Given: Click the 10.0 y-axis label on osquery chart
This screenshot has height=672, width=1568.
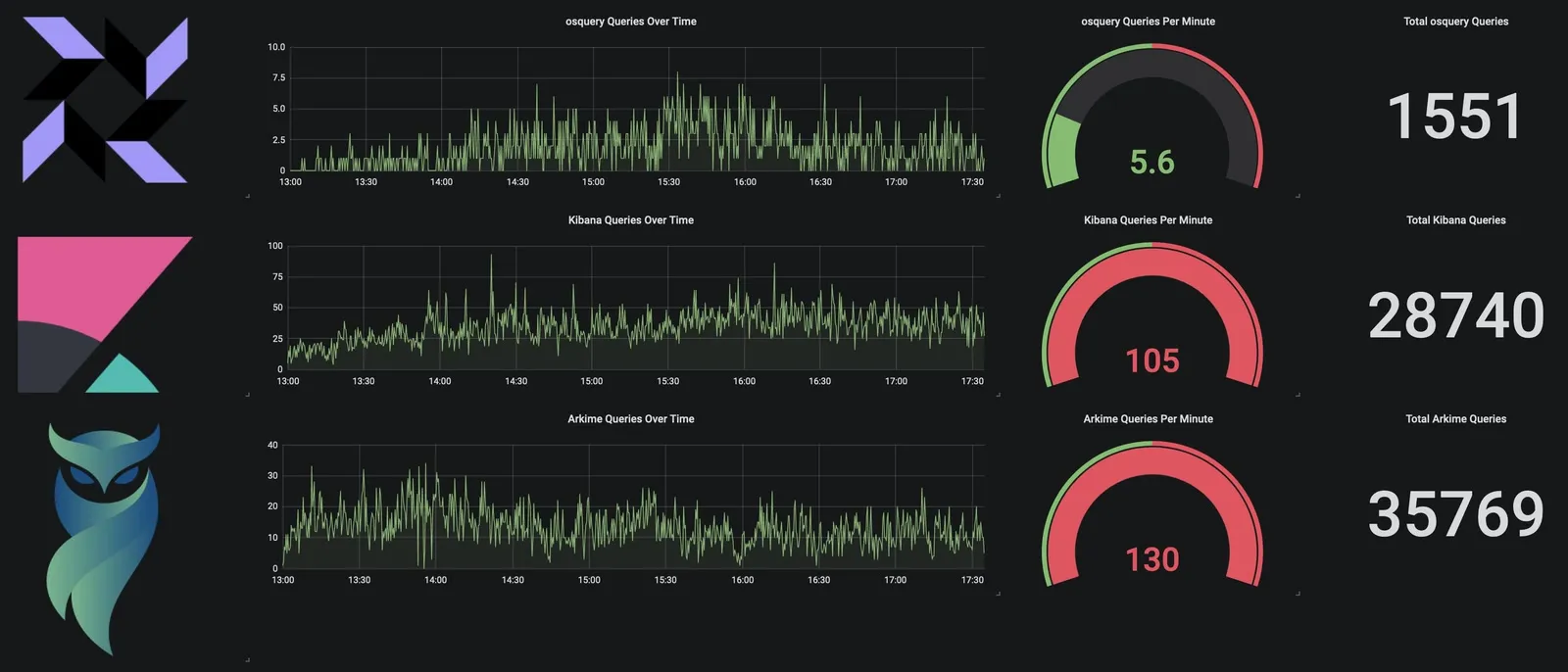Looking at the screenshot, I should point(276,47).
